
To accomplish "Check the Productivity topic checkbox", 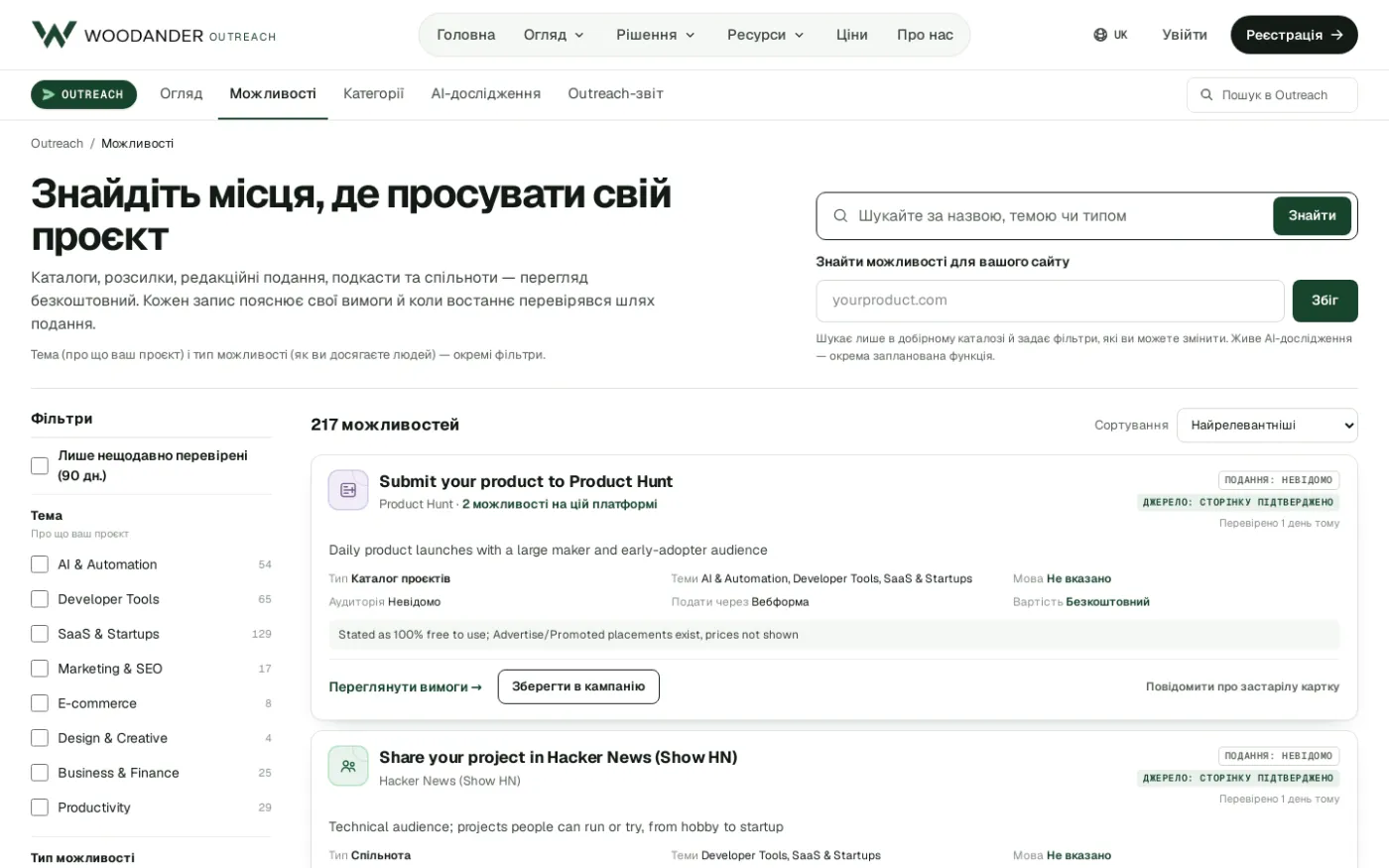I will pos(40,807).
